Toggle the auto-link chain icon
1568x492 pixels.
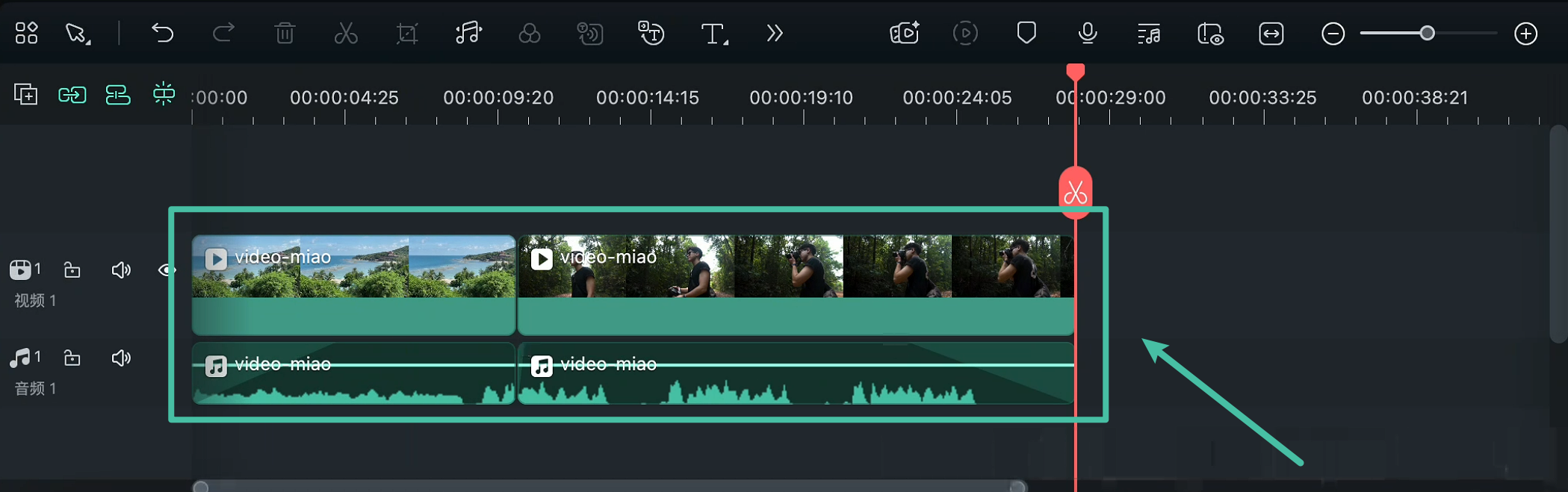[x=72, y=95]
